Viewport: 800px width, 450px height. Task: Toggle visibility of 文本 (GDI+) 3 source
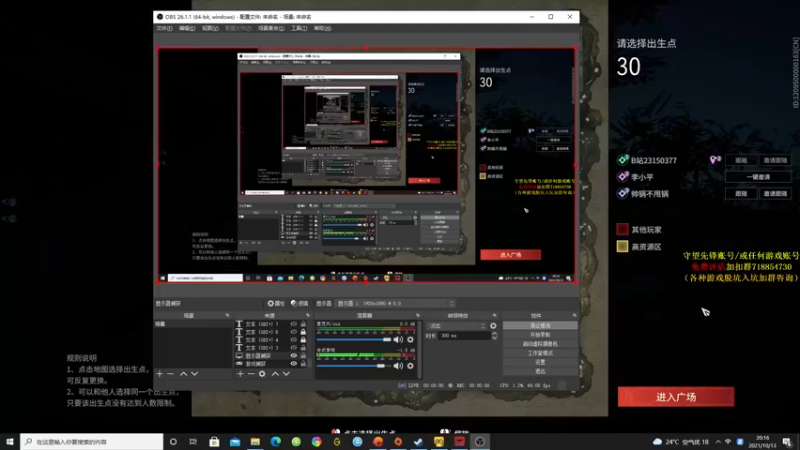coord(293,347)
